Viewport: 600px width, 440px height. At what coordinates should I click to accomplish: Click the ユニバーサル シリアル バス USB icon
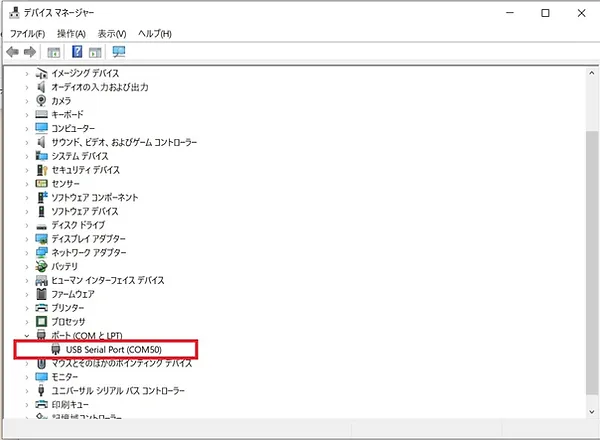pos(41,391)
